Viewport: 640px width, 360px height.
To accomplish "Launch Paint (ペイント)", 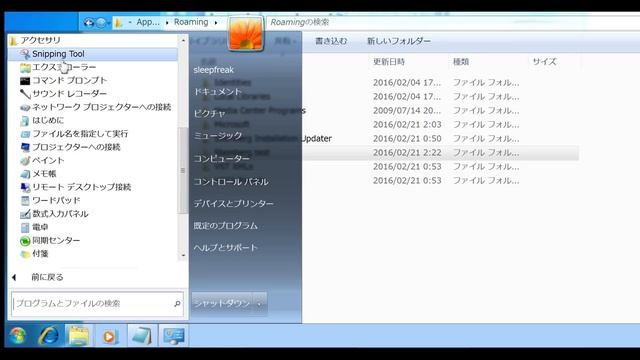I will point(42,160).
